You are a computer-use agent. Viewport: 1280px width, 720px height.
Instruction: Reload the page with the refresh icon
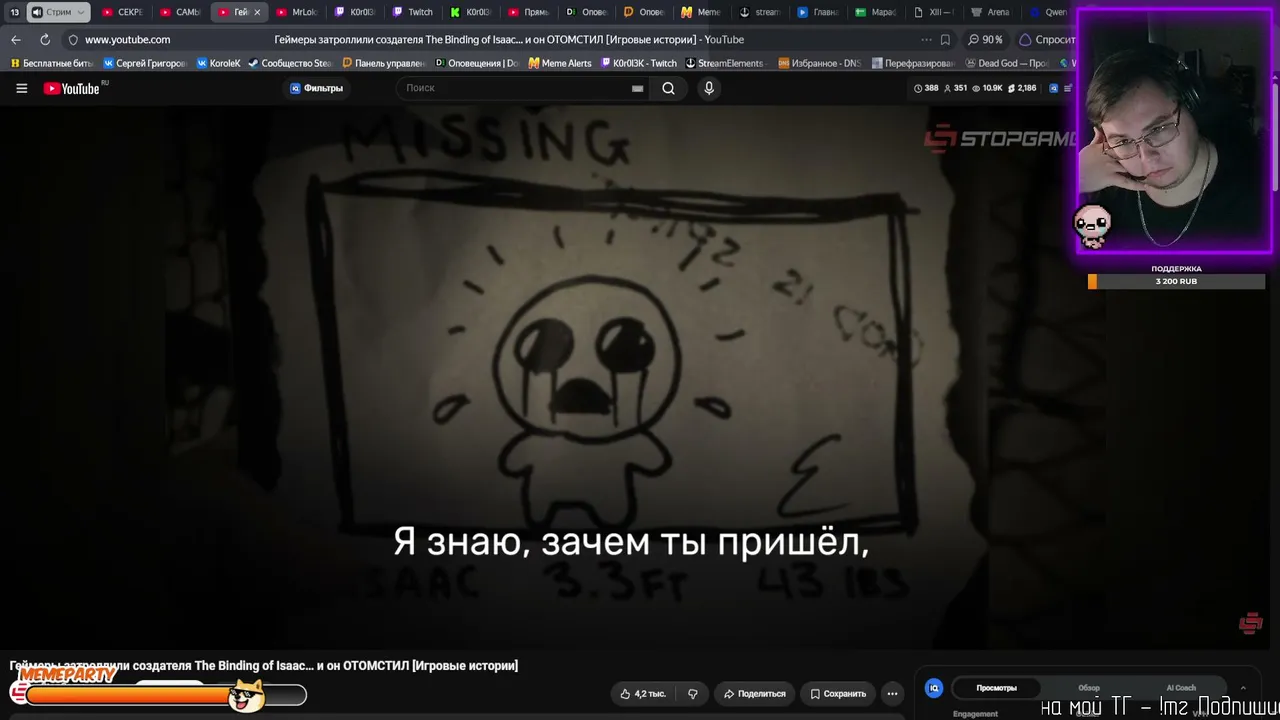click(45, 39)
